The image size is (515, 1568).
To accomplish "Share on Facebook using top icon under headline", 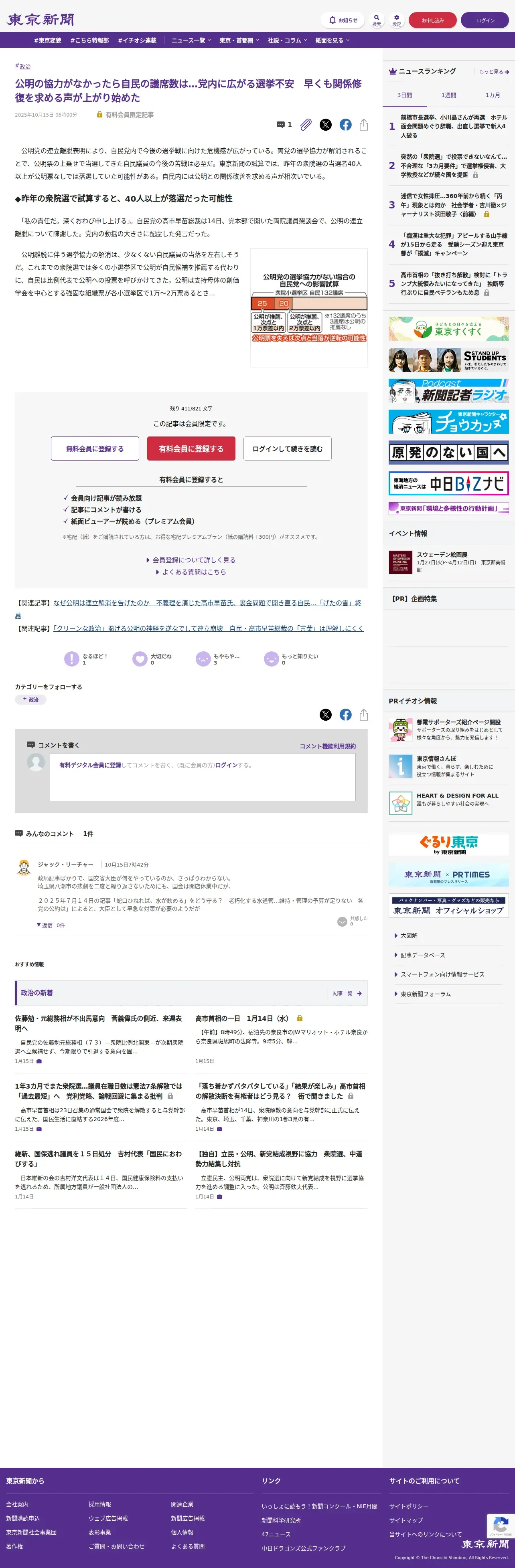I will 346,124.
